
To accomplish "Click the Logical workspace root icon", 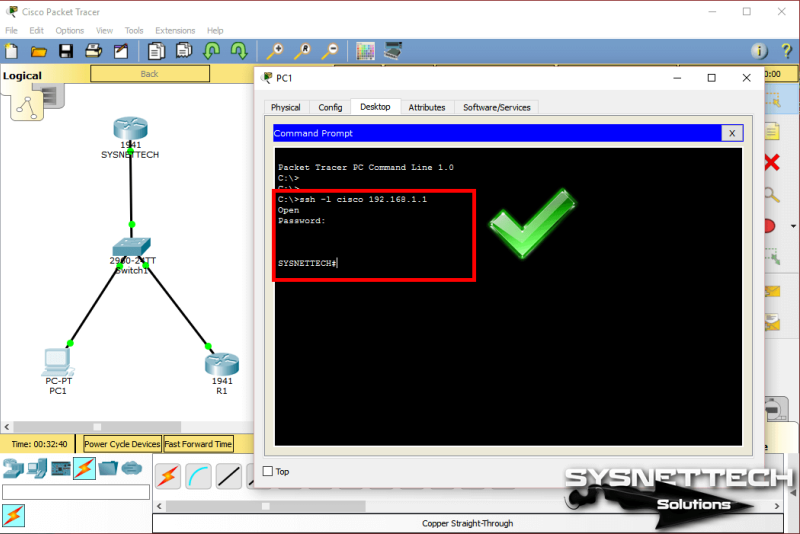I will coord(27,107).
